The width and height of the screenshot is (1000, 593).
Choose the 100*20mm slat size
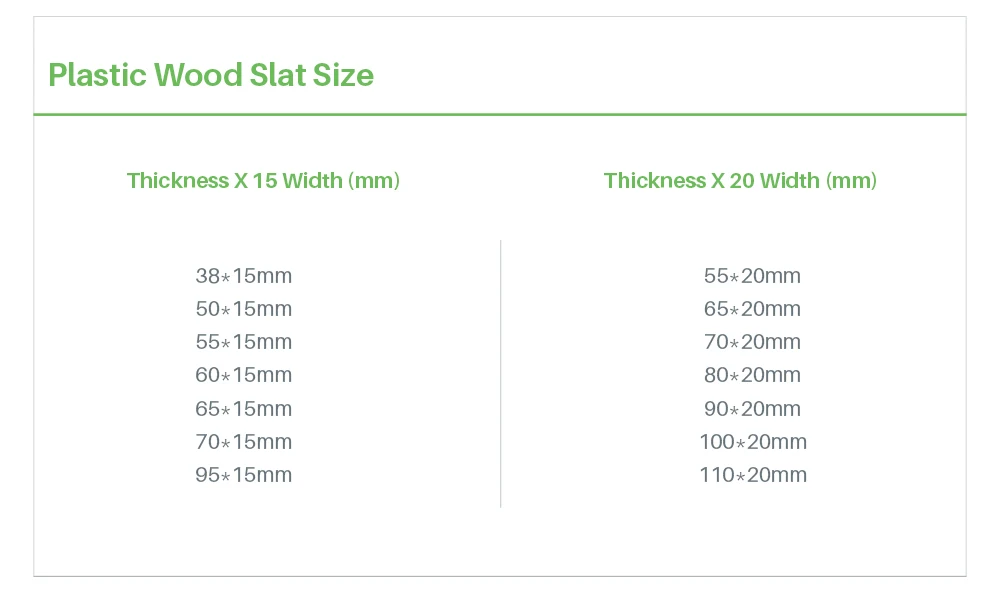click(x=752, y=442)
